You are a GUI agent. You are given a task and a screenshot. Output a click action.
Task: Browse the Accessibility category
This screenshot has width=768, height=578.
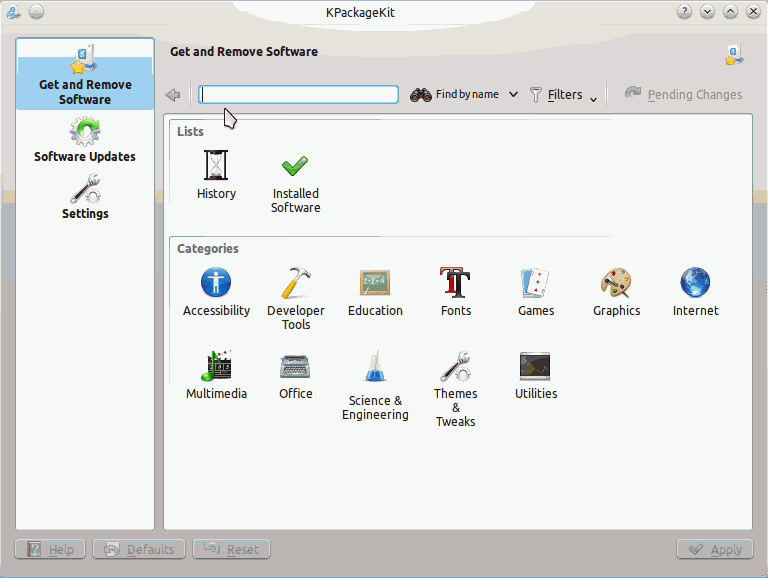(x=216, y=292)
